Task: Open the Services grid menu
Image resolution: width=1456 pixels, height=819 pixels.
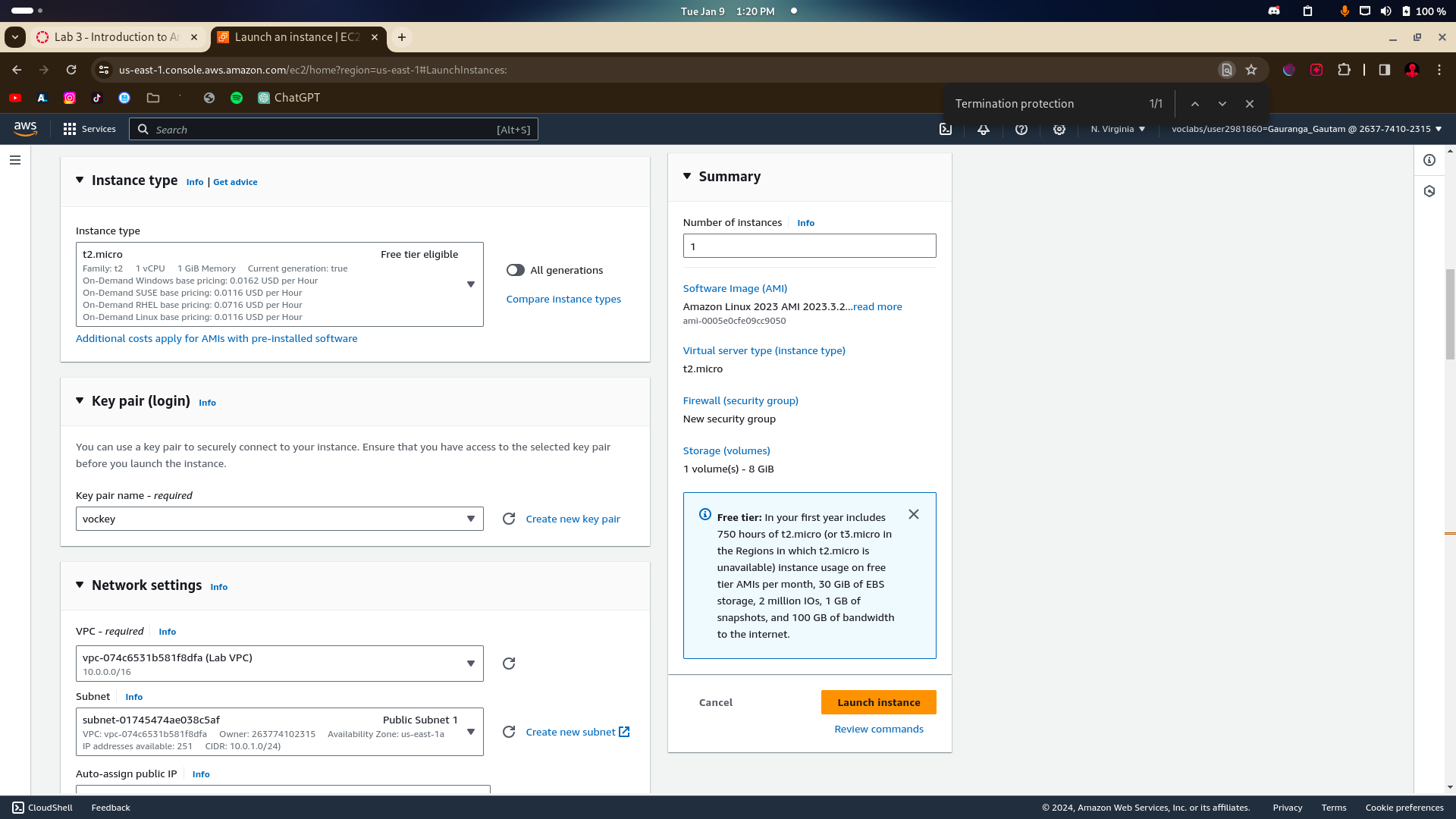Action: (x=89, y=130)
